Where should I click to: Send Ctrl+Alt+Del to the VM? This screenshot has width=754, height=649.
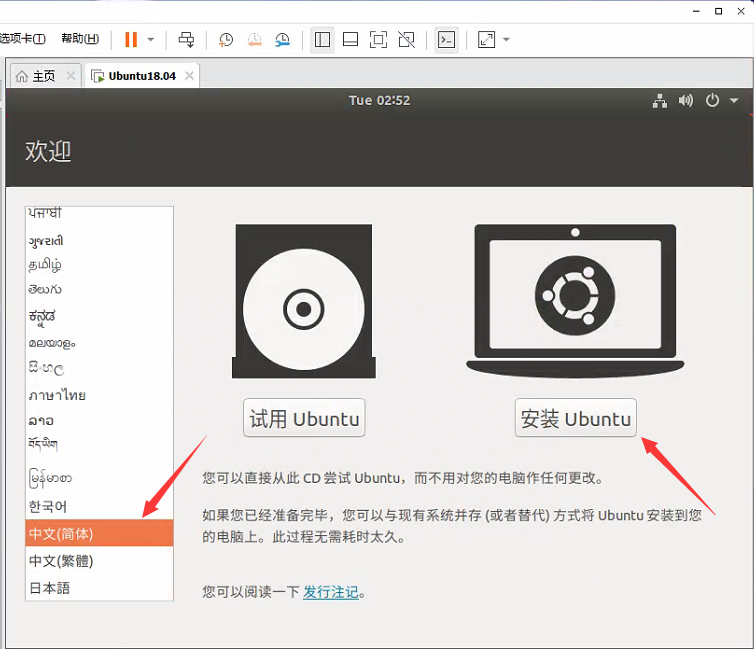click(186, 39)
